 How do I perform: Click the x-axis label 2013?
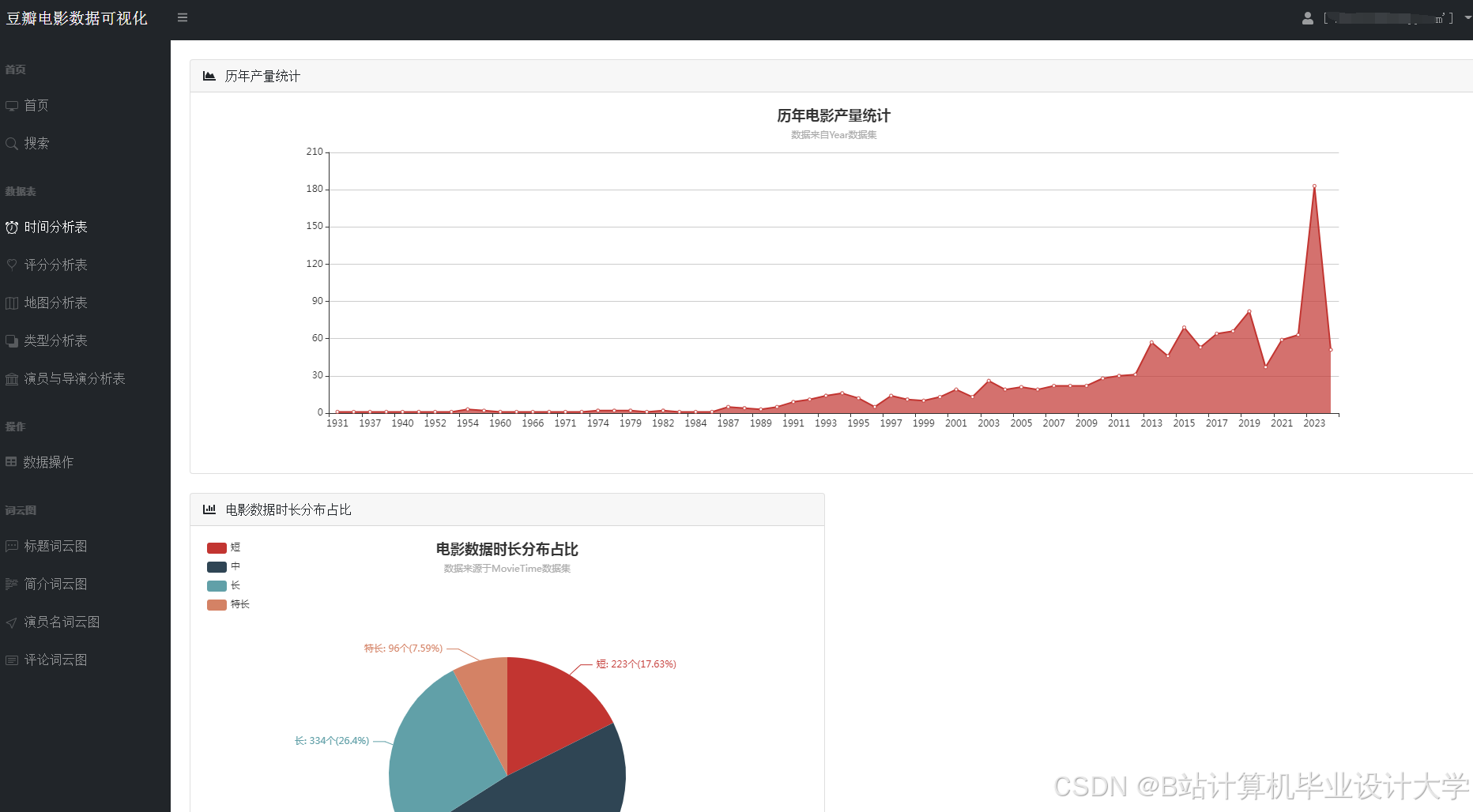coord(1151,423)
